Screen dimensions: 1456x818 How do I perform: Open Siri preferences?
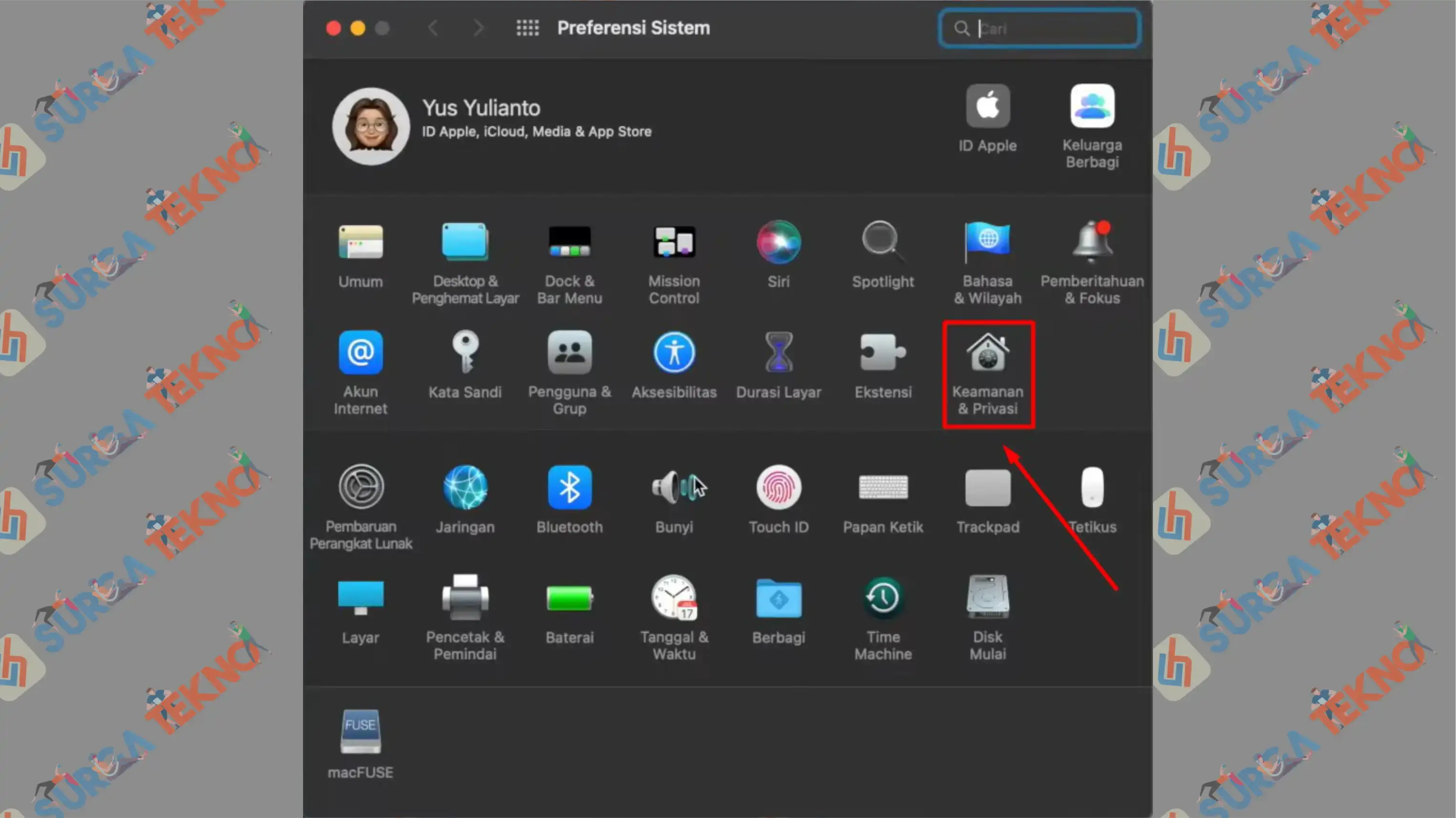778,242
